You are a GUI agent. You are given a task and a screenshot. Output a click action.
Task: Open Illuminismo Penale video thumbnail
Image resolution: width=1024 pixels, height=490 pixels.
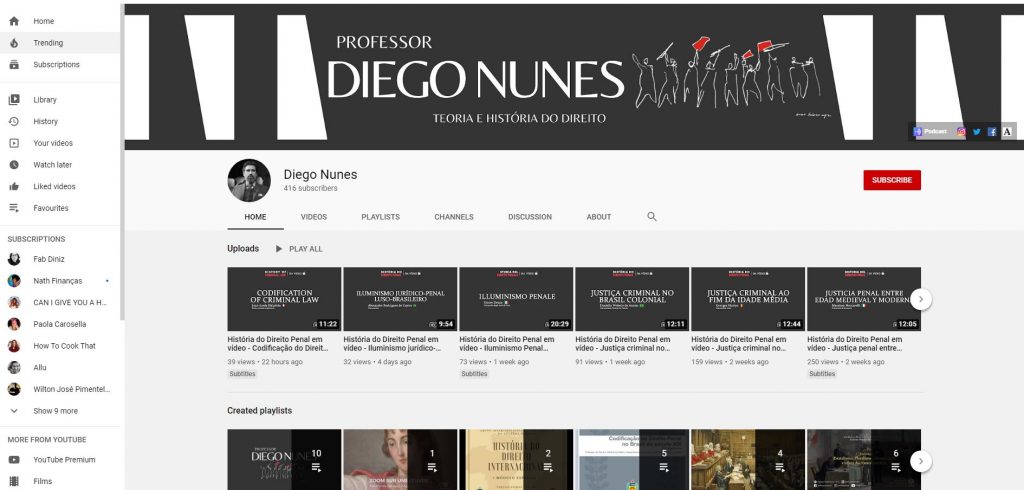point(516,299)
